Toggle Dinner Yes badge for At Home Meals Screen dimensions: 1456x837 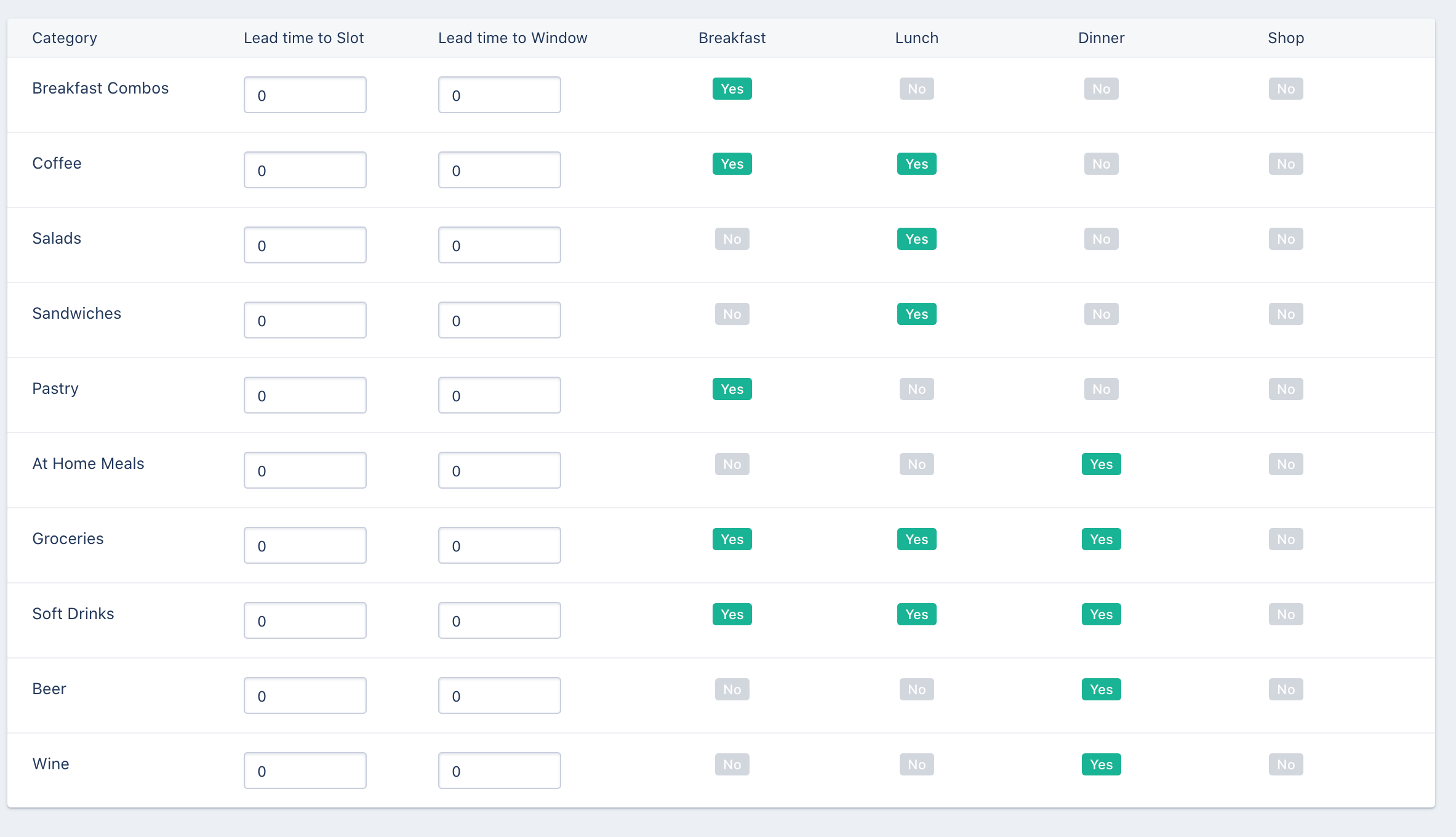[x=1101, y=464]
